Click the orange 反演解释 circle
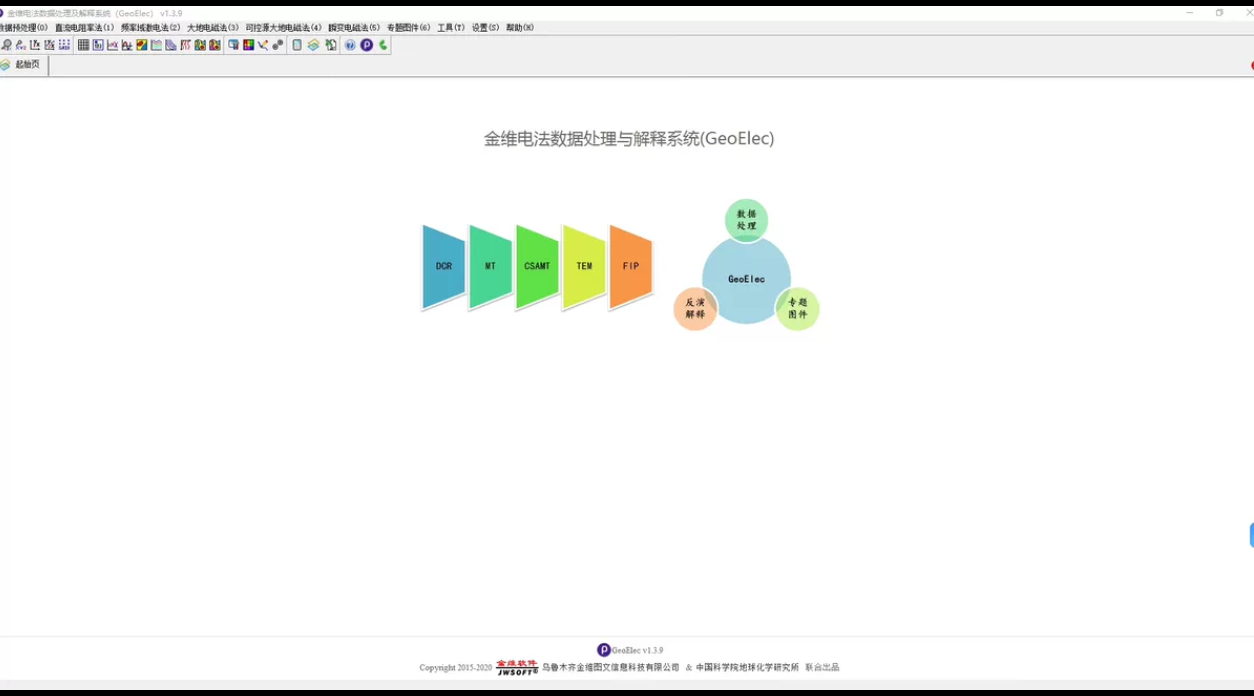 pyautogui.click(x=695, y=308)
